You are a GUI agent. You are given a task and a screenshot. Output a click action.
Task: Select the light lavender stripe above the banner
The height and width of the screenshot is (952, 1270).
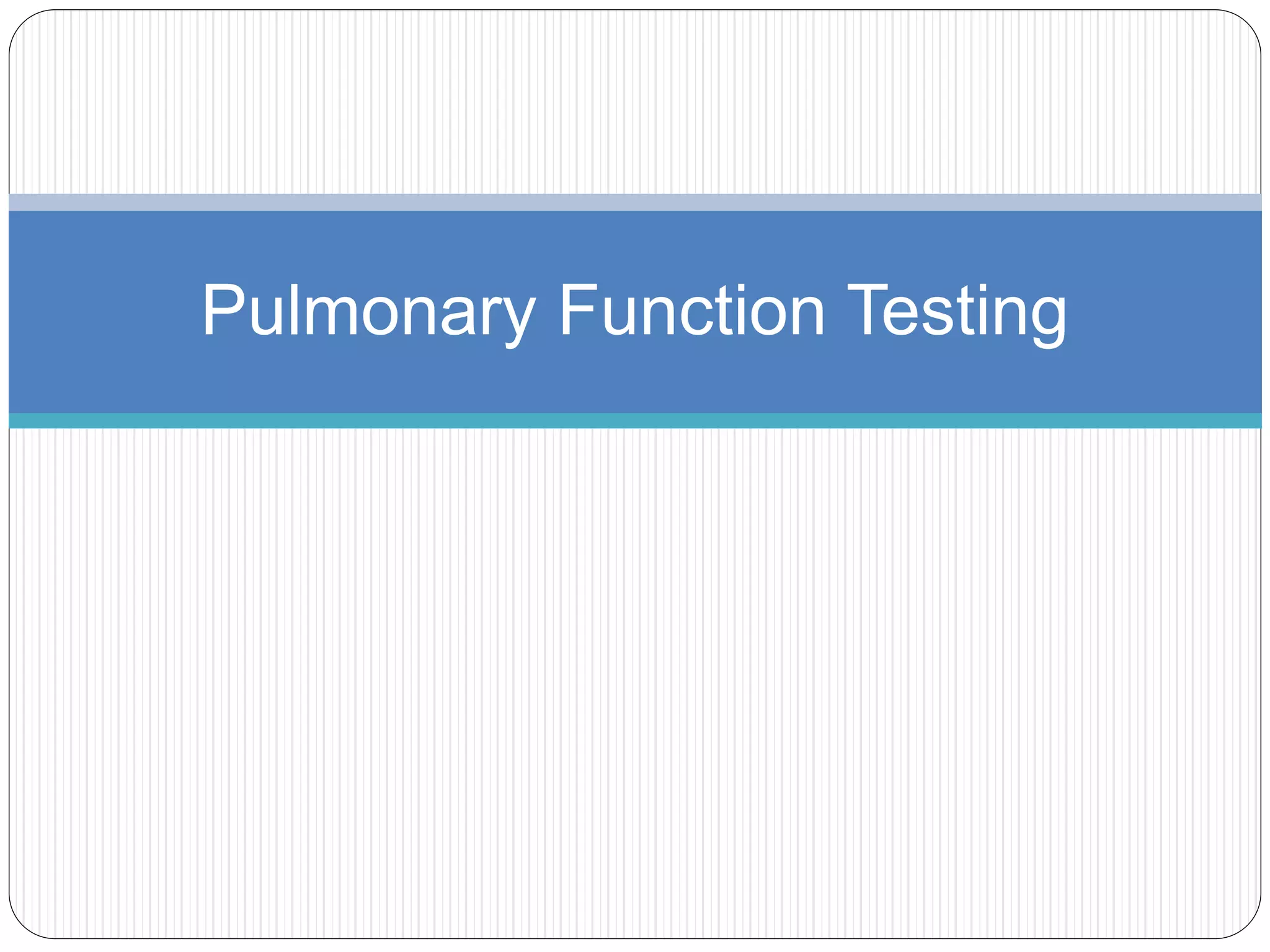pyautogui.click(x=635, y=202)
